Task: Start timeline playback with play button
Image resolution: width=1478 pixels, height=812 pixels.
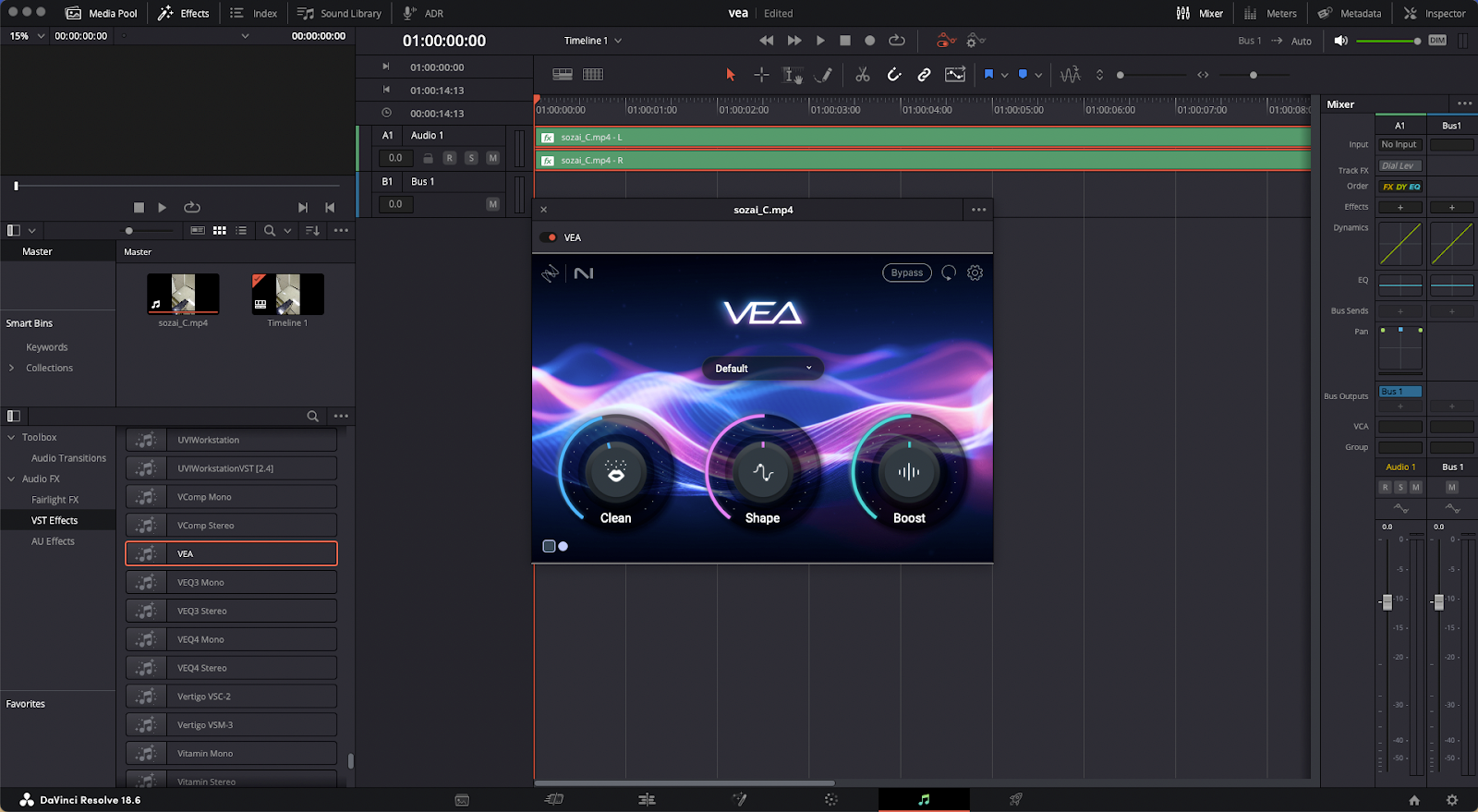Action: pos(820,41)
